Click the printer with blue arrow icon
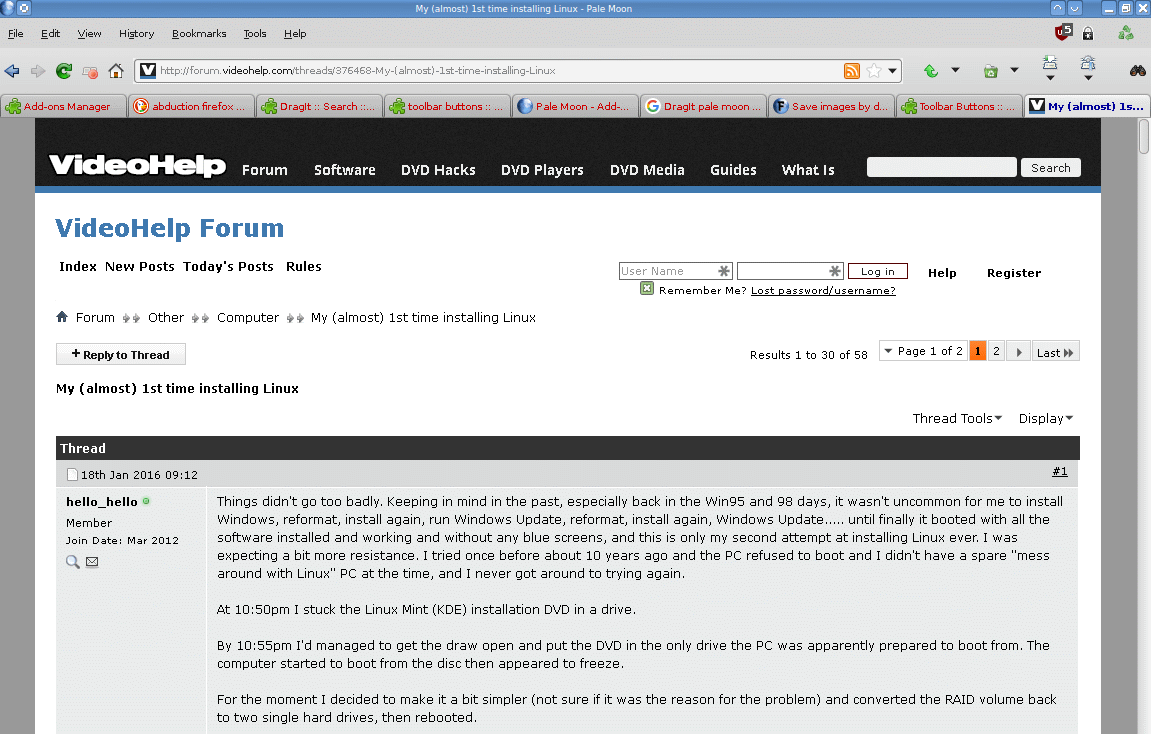Screen dimensions: 1151x734 [x=1088, y=63]
